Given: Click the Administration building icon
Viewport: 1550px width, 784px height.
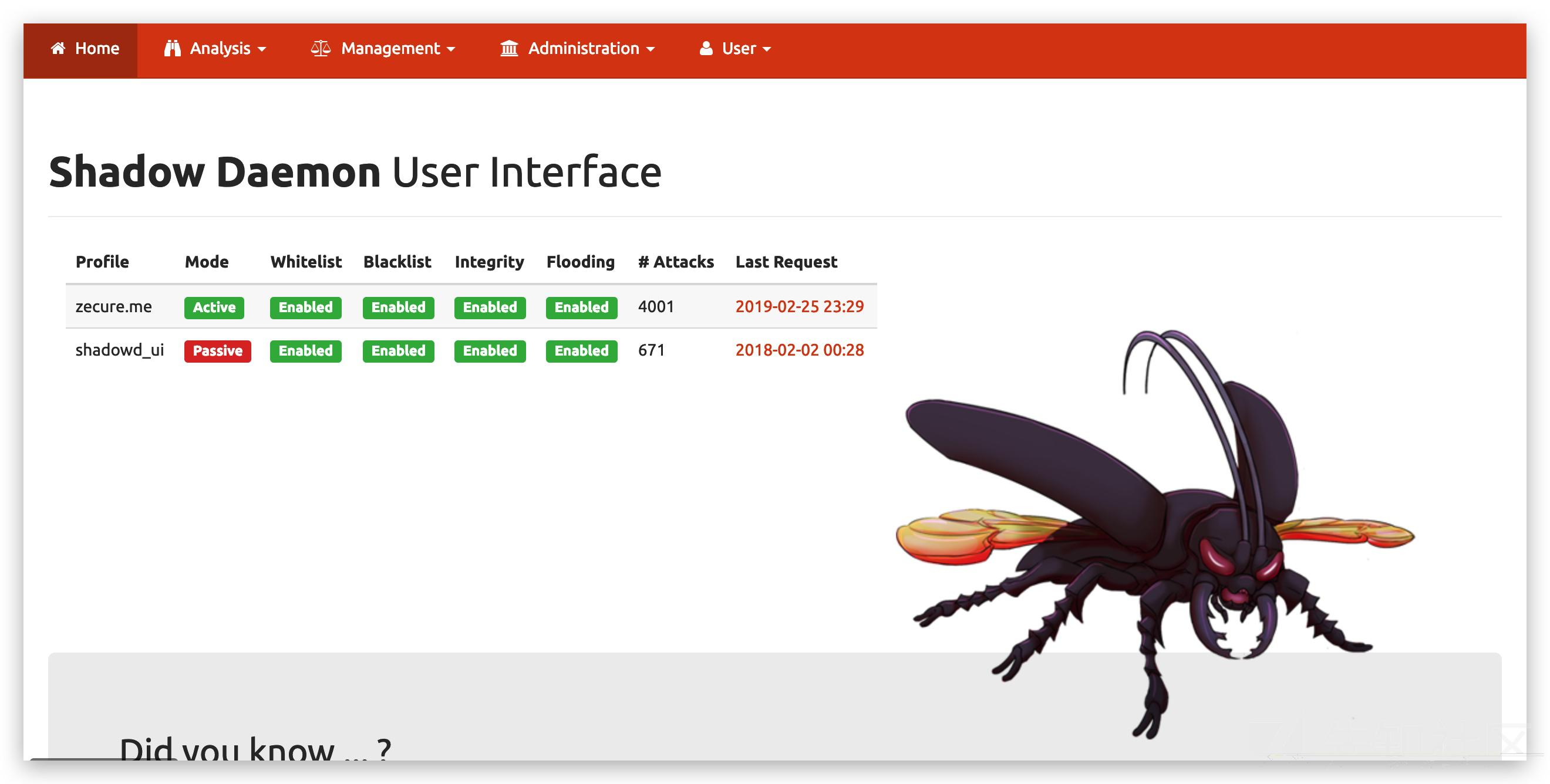Looking at the screenshot, I should coord(509,48).
